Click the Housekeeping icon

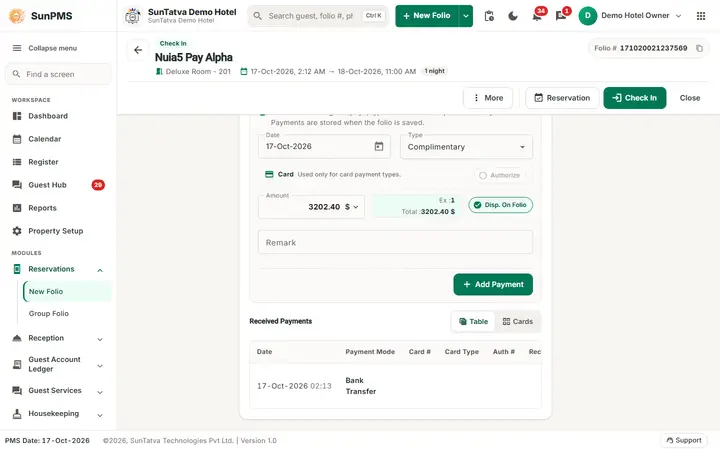(x=17, y=414)
